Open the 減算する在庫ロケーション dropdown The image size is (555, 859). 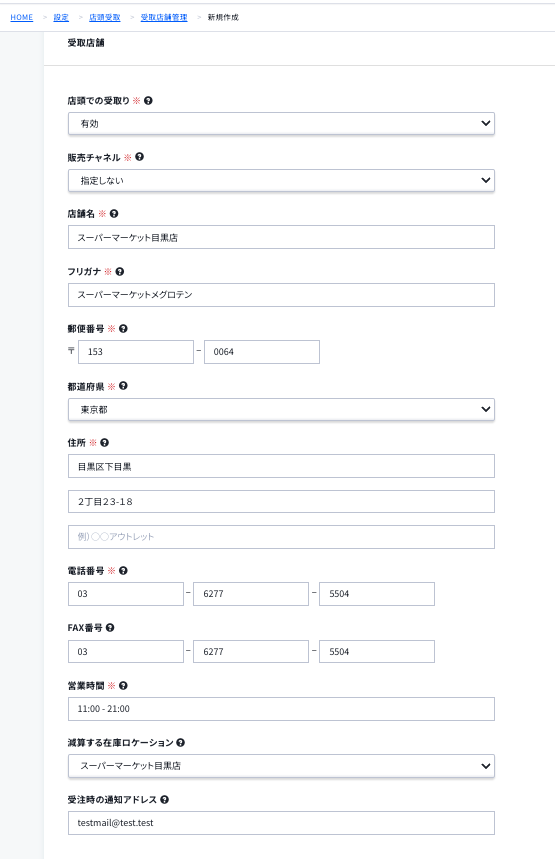click(x=281, y=766)
